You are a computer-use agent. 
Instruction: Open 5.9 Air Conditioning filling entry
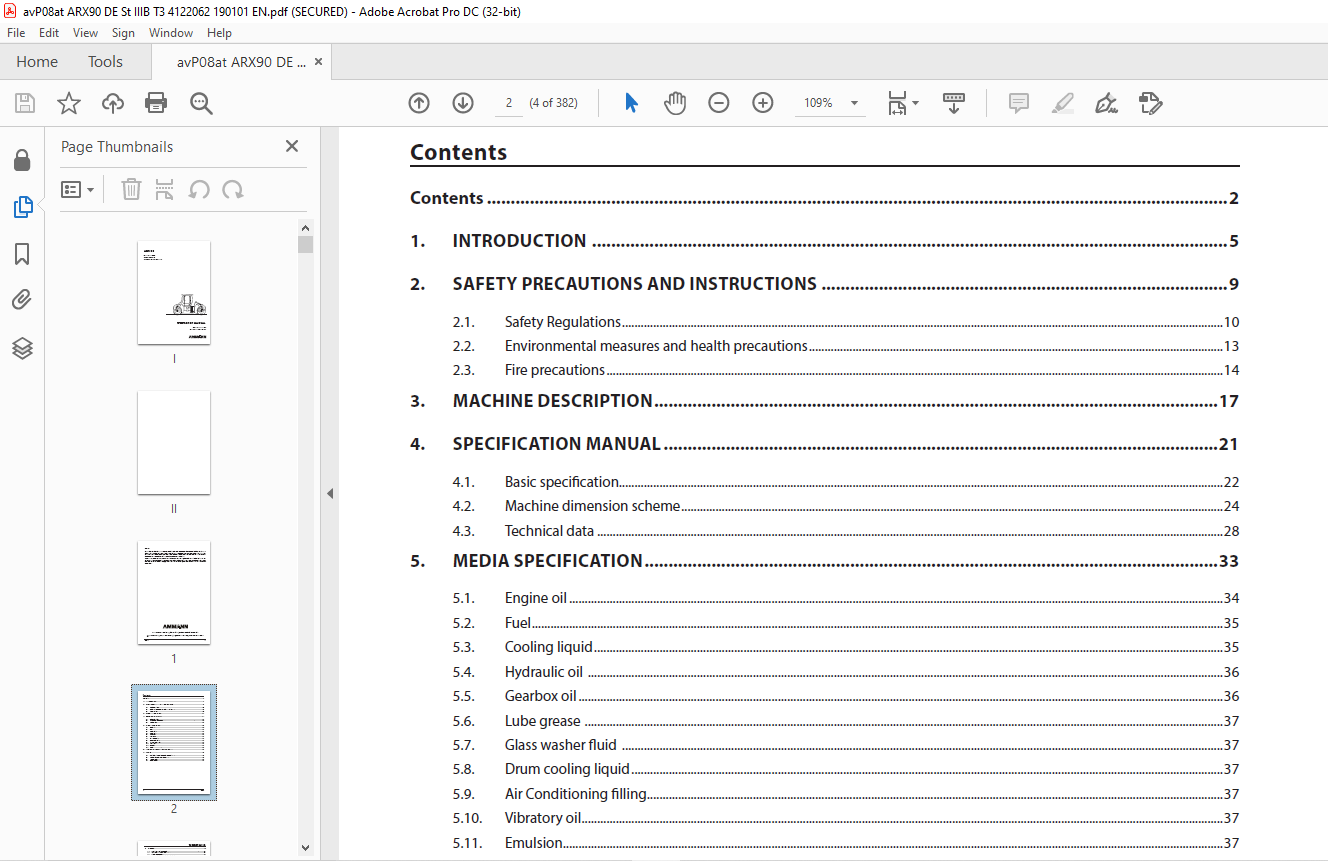(x=845, y=794)
